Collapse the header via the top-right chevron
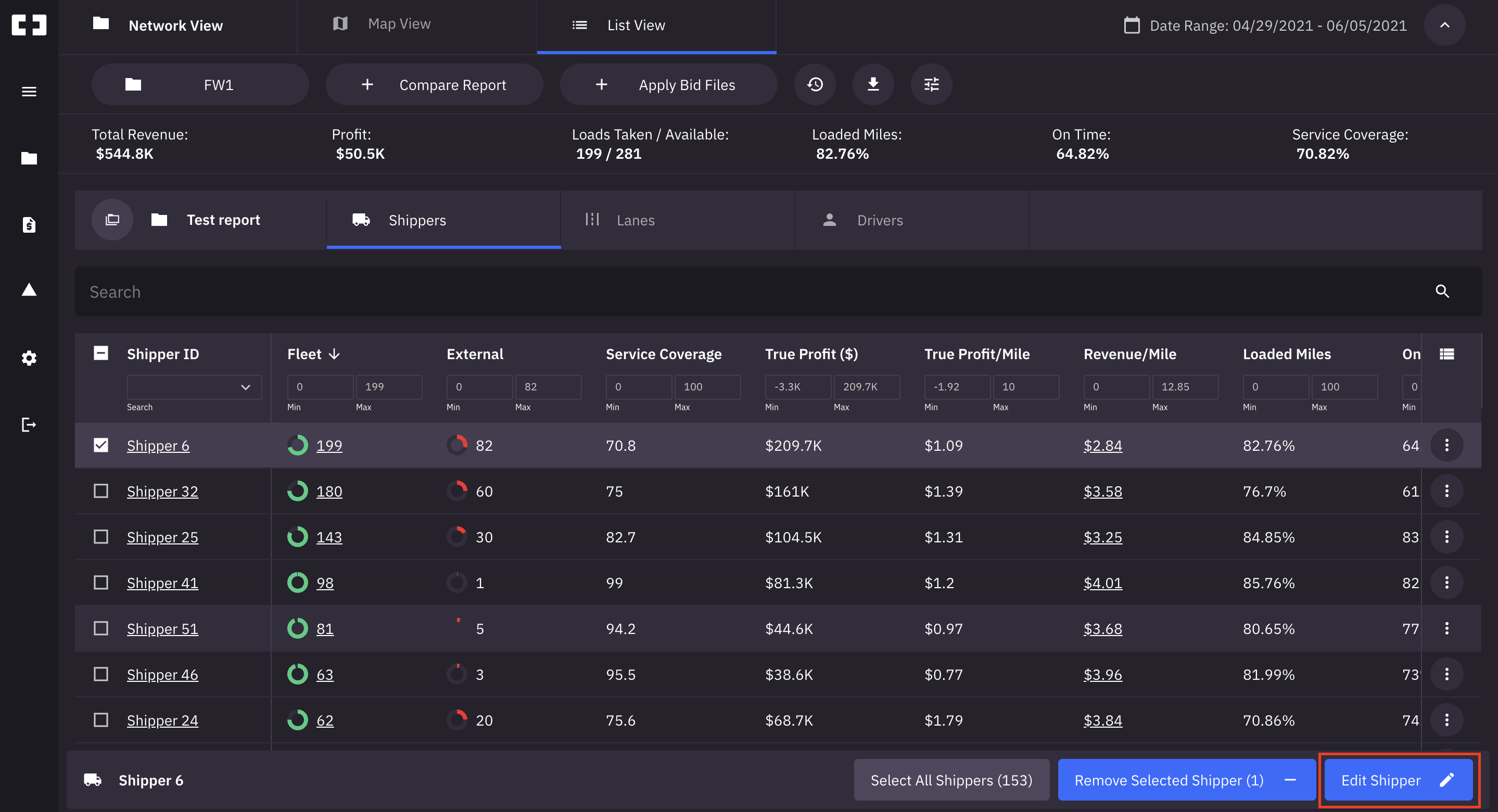 [1444, 25]
